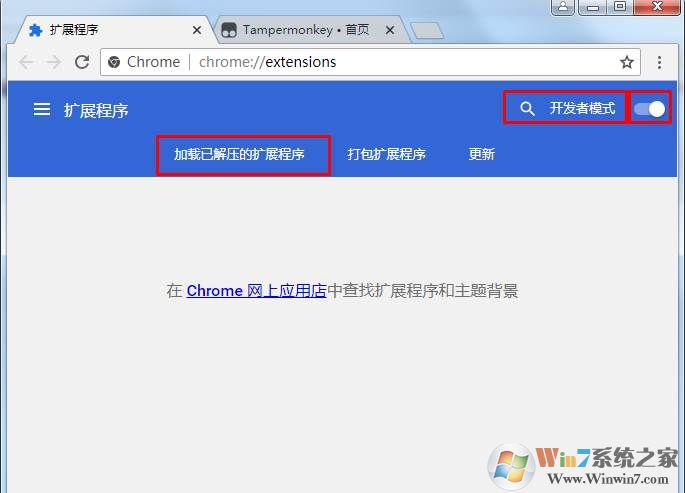Reload the extensions page
The height and width of the screenshot is (493, 685).
[x=82, y=62]
